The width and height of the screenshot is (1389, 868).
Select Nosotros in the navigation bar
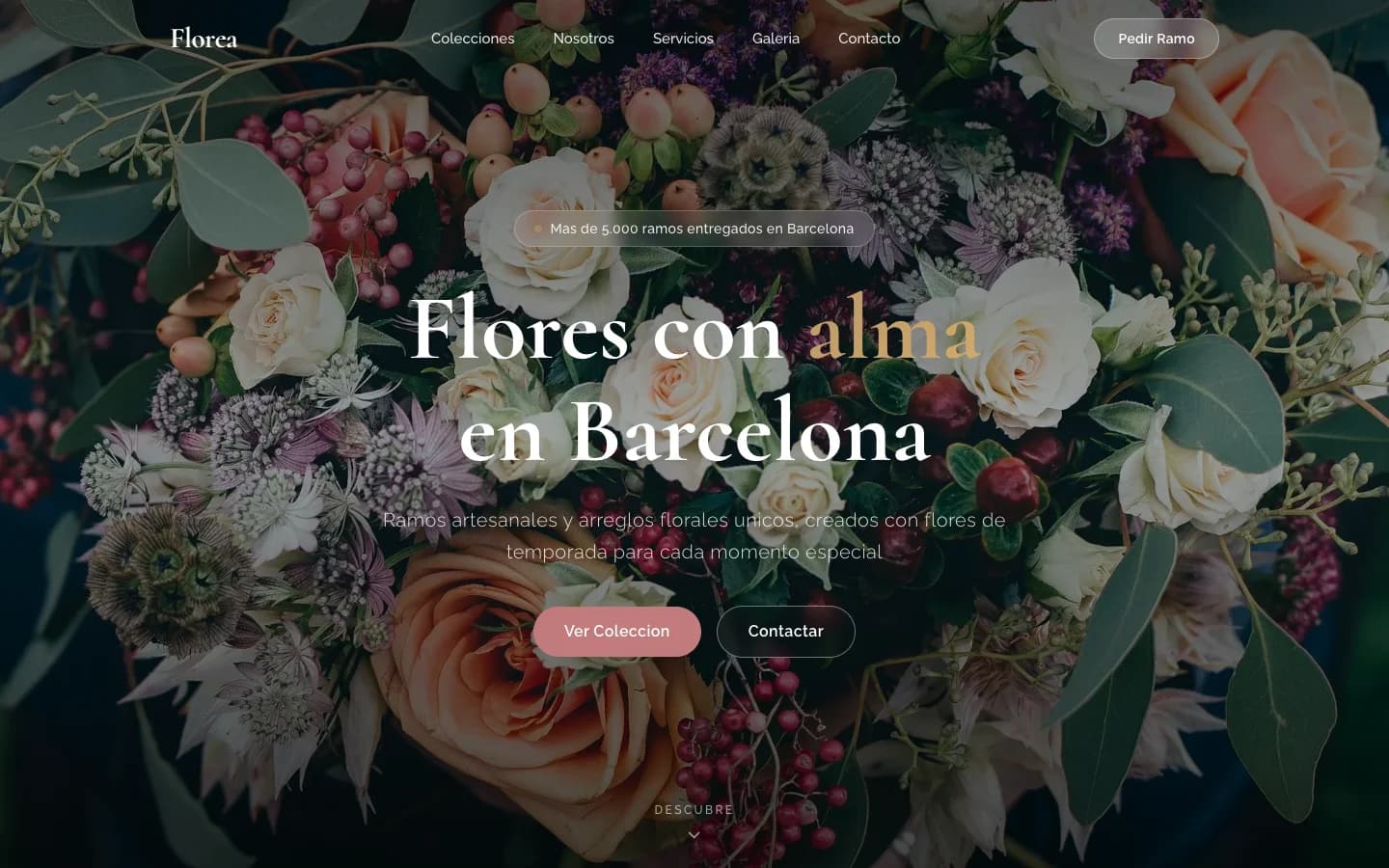[x=583, y=39]
